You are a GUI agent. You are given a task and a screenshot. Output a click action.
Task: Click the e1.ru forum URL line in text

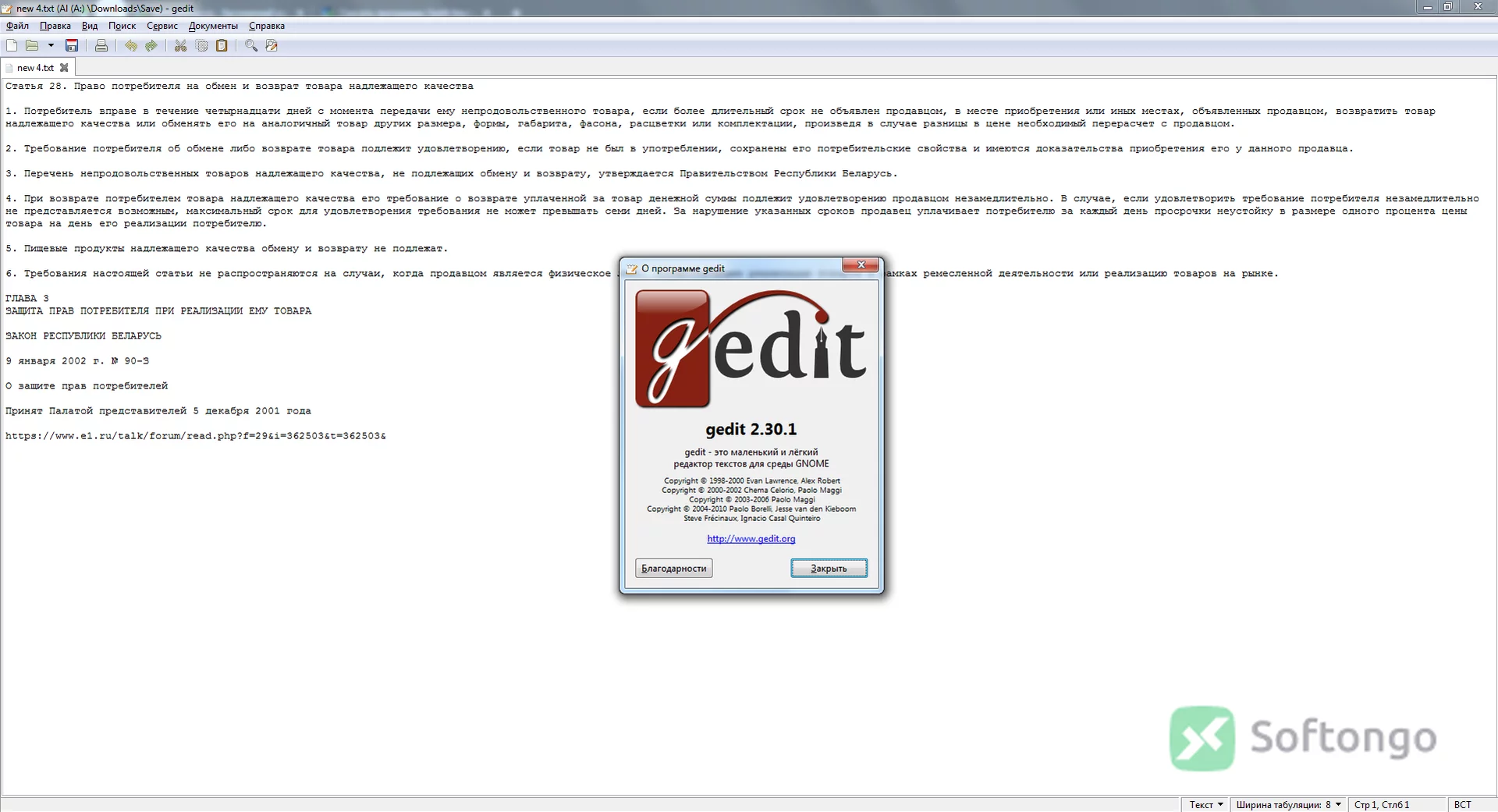point(196,436)
